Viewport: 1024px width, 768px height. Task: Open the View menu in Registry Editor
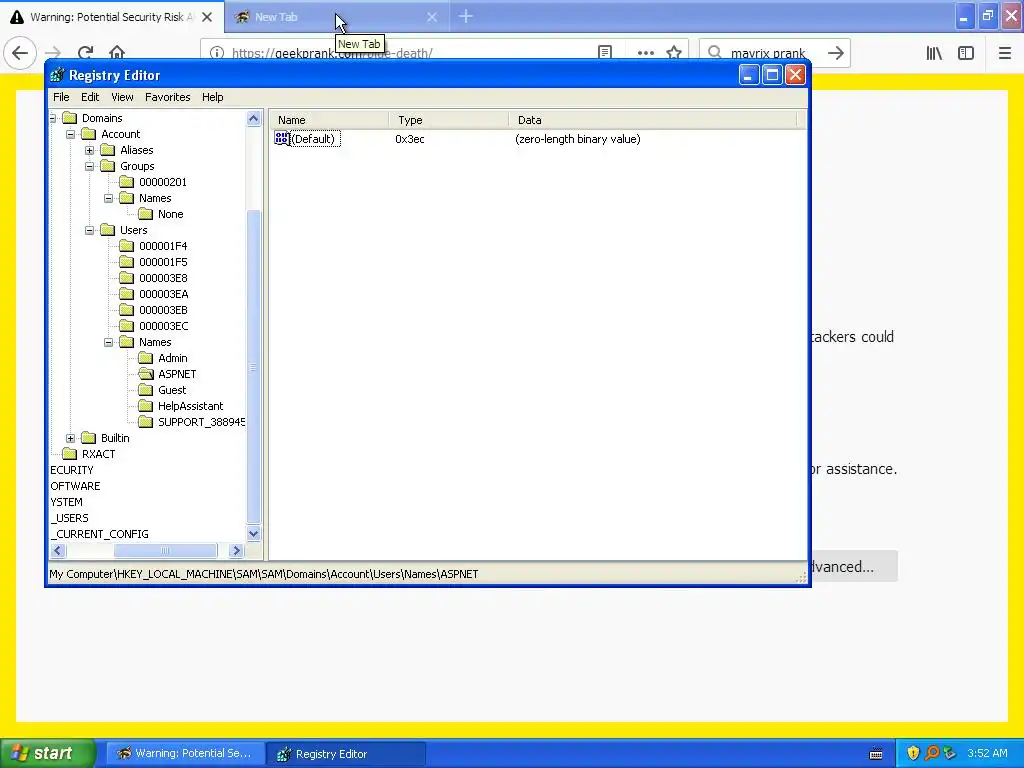122,97
